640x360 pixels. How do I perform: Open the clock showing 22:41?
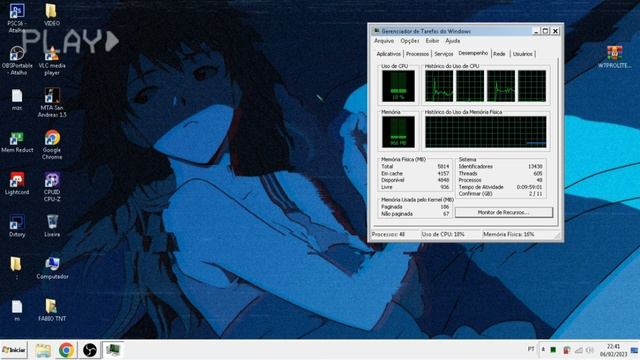tap(613, 350)
